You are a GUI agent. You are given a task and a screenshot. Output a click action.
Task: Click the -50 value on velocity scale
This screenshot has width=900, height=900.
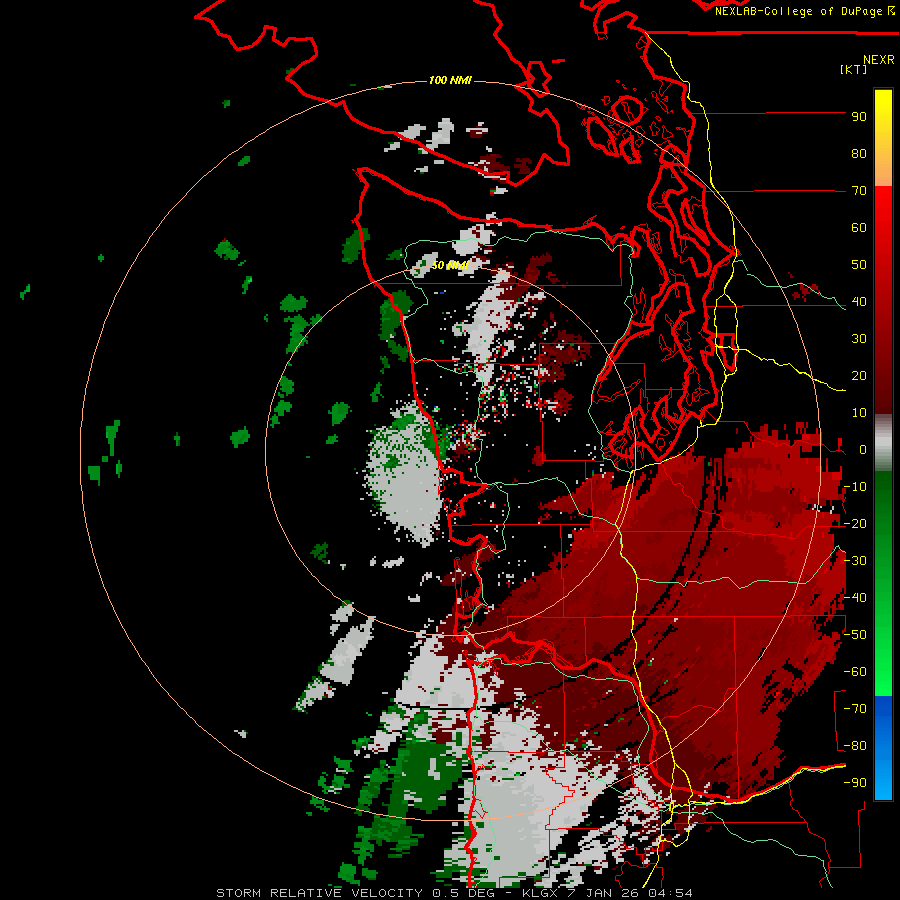pos(855,635)
